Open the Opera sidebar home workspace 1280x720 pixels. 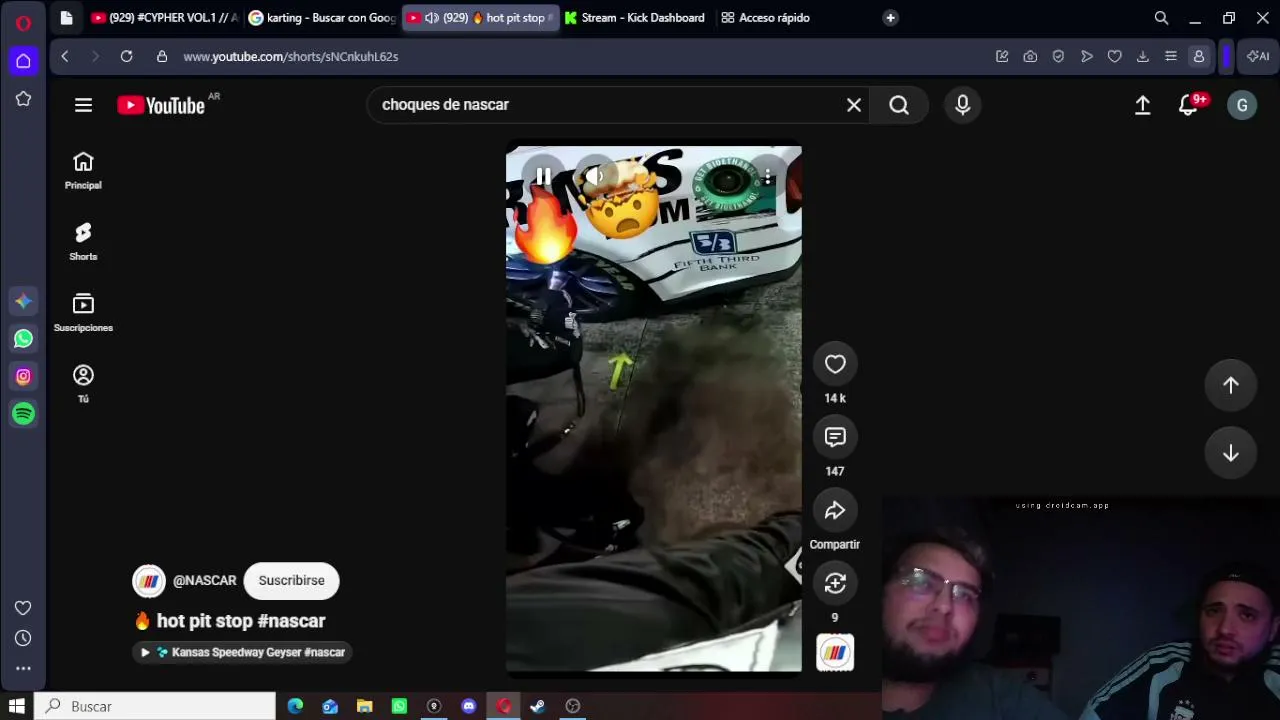tap(23, 61)
